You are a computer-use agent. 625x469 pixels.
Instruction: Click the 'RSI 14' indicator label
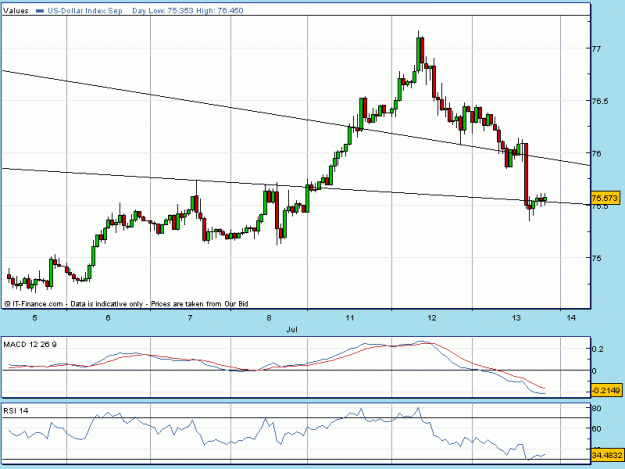[16, 410]
